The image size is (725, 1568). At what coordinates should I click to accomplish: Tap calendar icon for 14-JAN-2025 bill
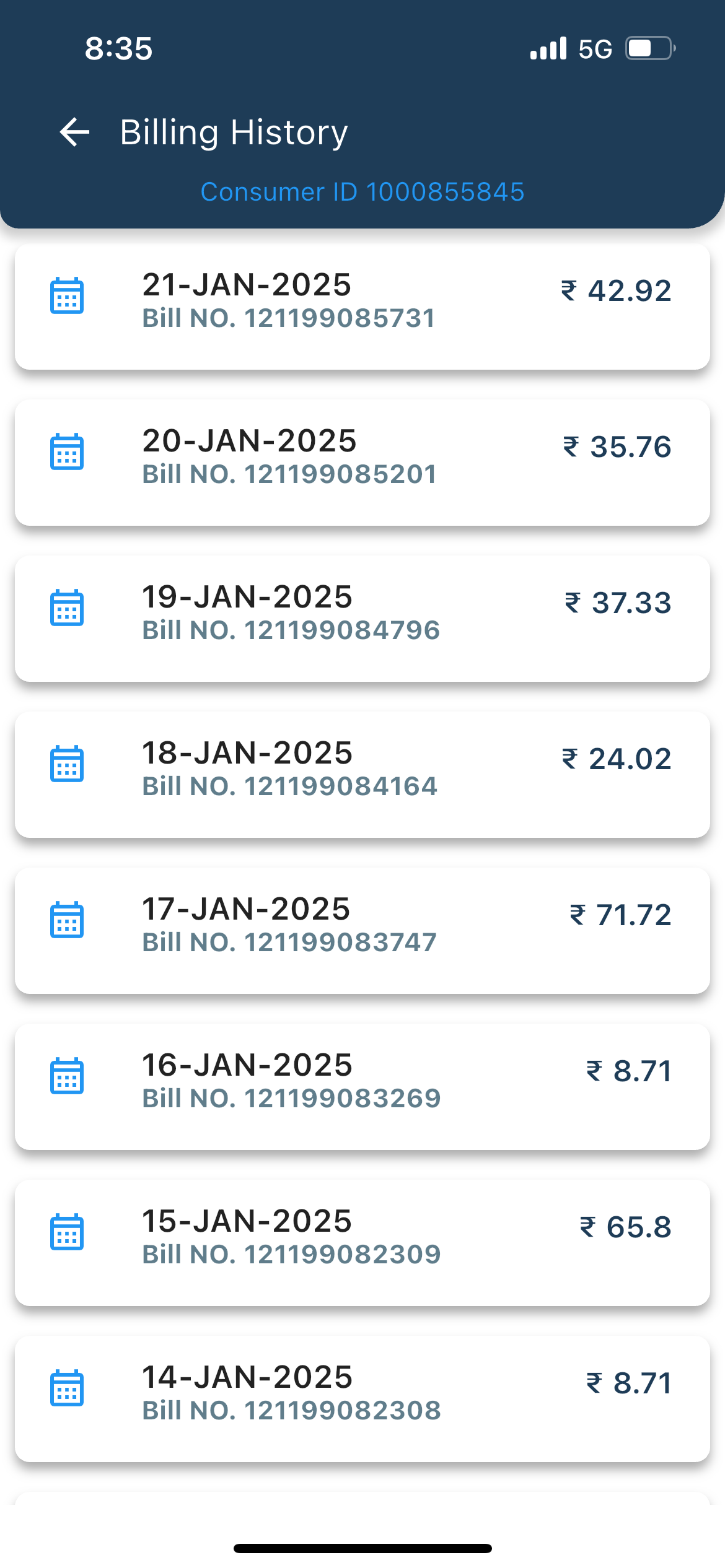coord(67,1388)
